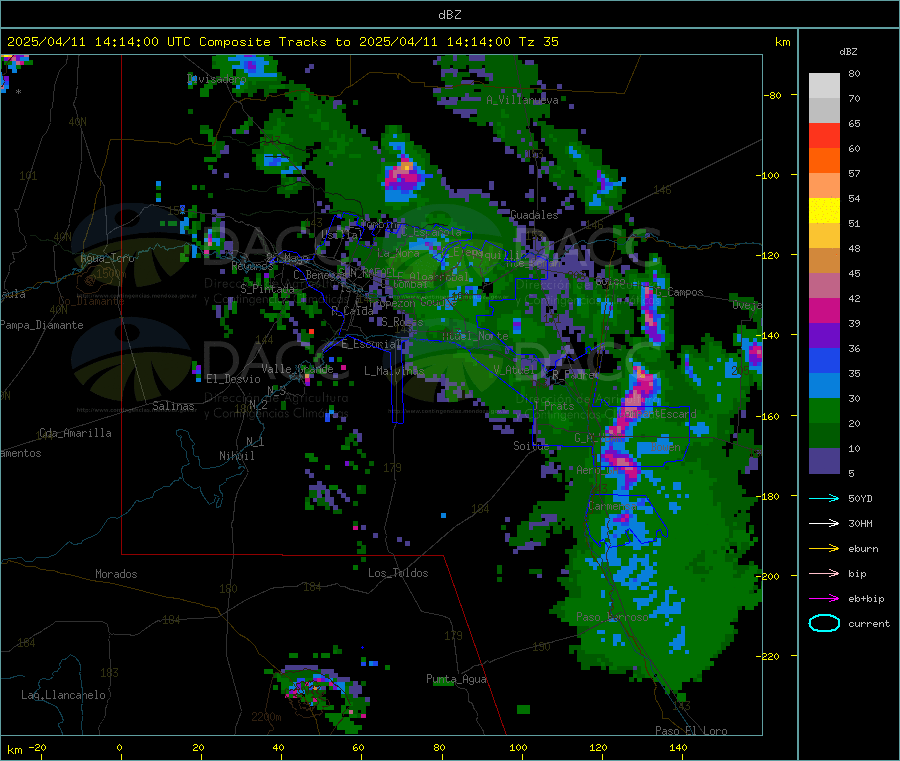900x761 pixels.
Task: Click the cyan 50YD track arrow in legend
Action: point(824,498)
